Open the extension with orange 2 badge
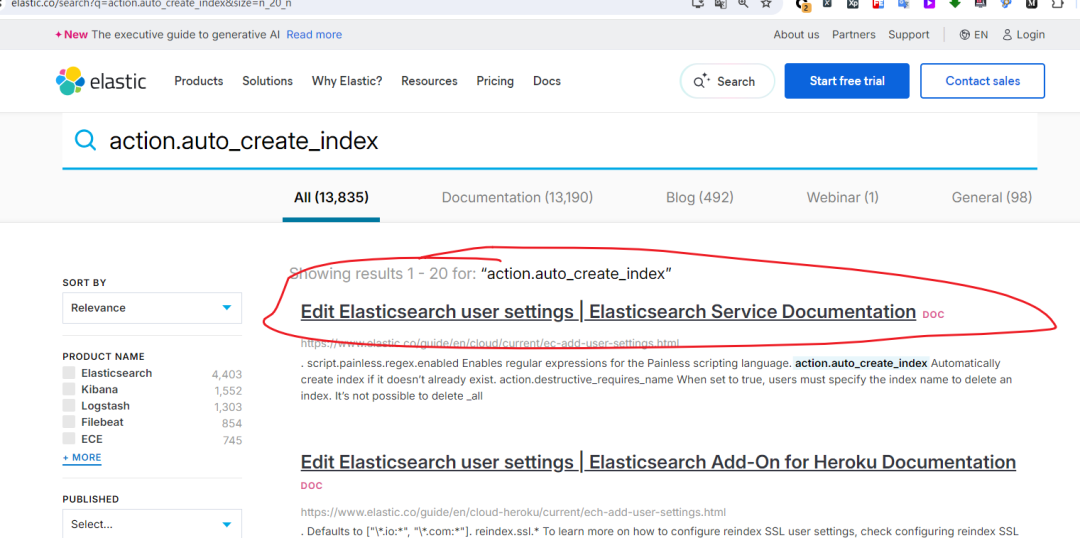1080x538 pixels. (x=802, y=4)
